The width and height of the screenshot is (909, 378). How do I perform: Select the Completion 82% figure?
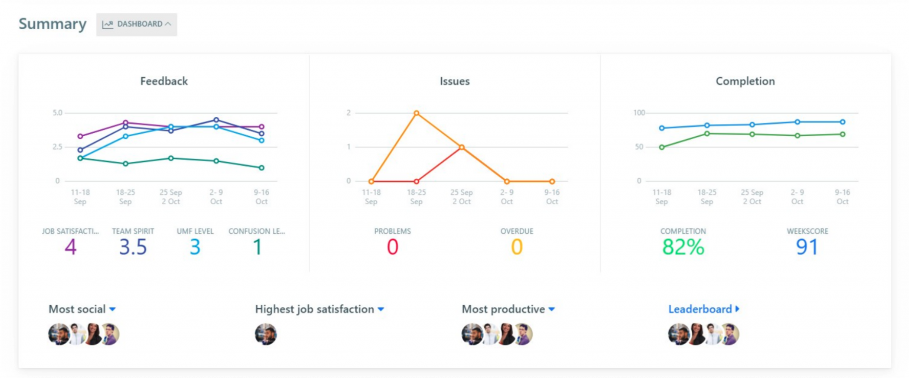click(683, 248)
